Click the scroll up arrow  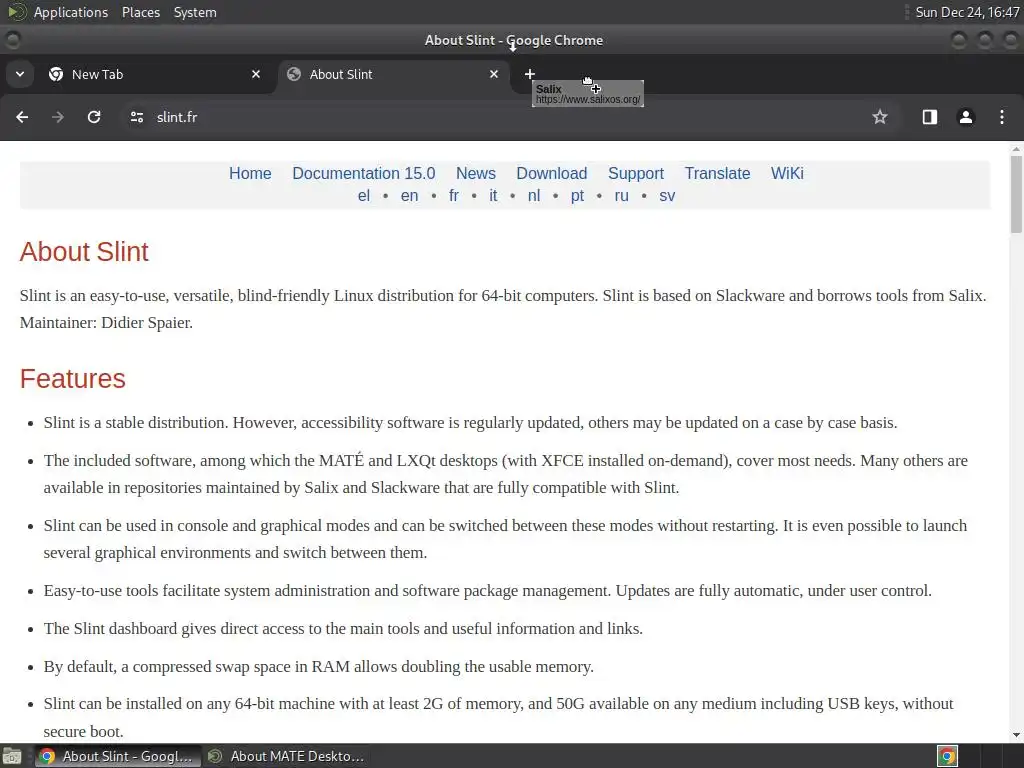click(1016, 150)
